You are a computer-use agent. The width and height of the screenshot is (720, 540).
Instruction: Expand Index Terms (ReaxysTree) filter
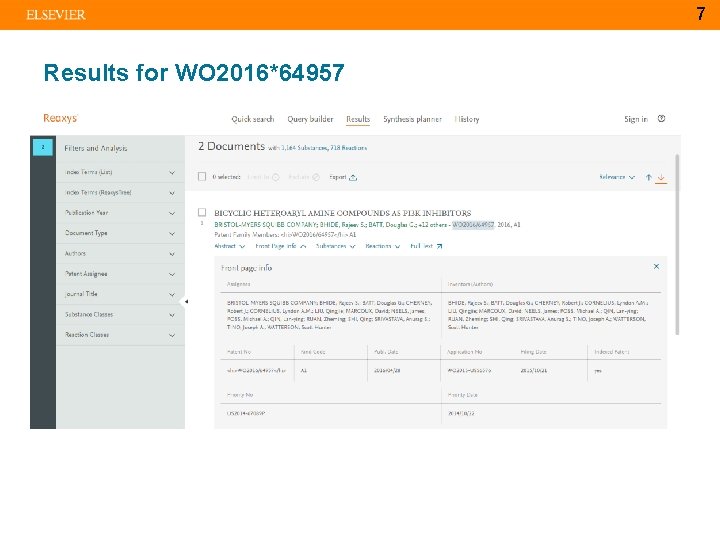[120, 193]
